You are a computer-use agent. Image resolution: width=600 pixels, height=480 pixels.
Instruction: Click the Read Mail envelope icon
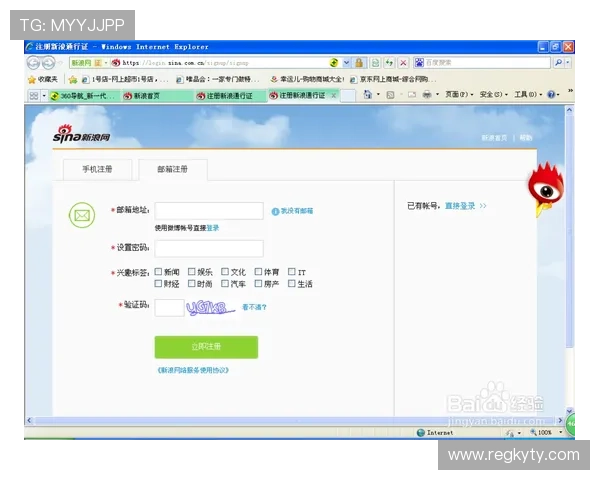pos(412,95)
